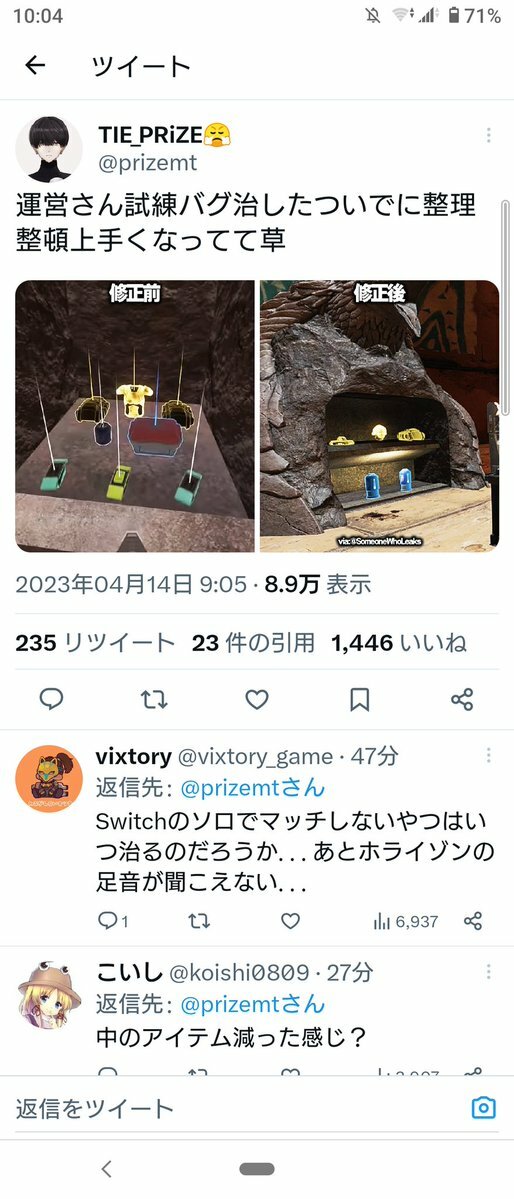Open TIE_PRiZE profile picture
Screen dimensions: 514x1199
pos(49,149)
